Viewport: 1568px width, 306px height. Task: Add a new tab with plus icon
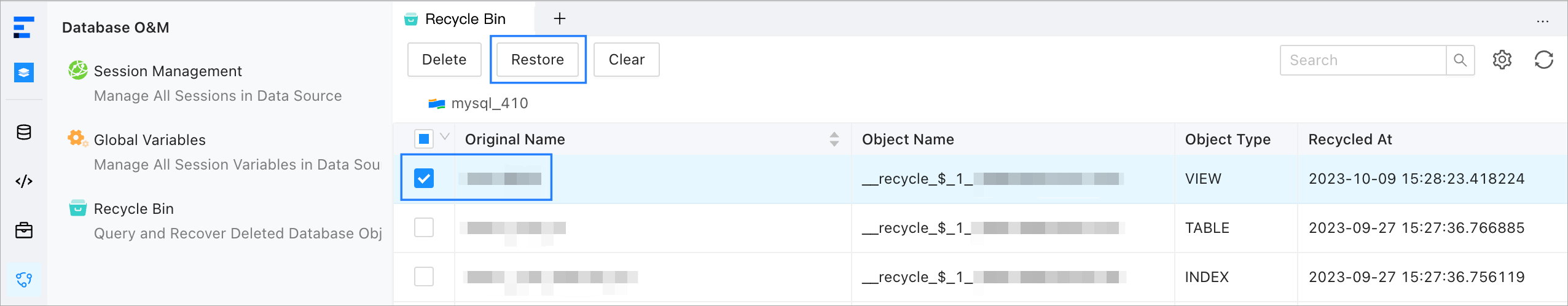coord(559,18)
